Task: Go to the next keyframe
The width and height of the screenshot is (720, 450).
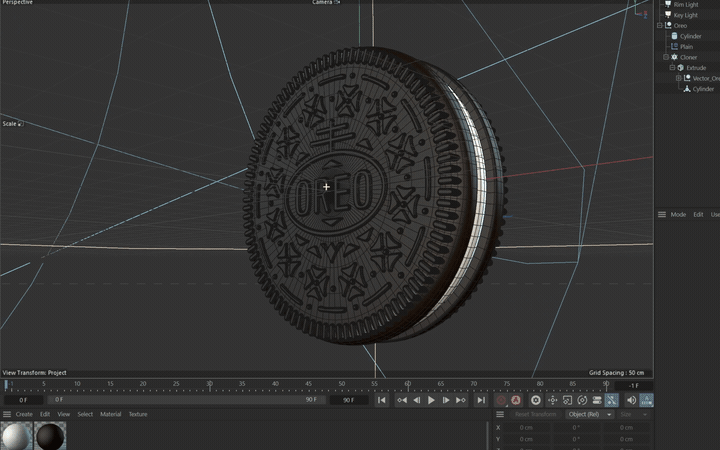Action: (461, 400)
